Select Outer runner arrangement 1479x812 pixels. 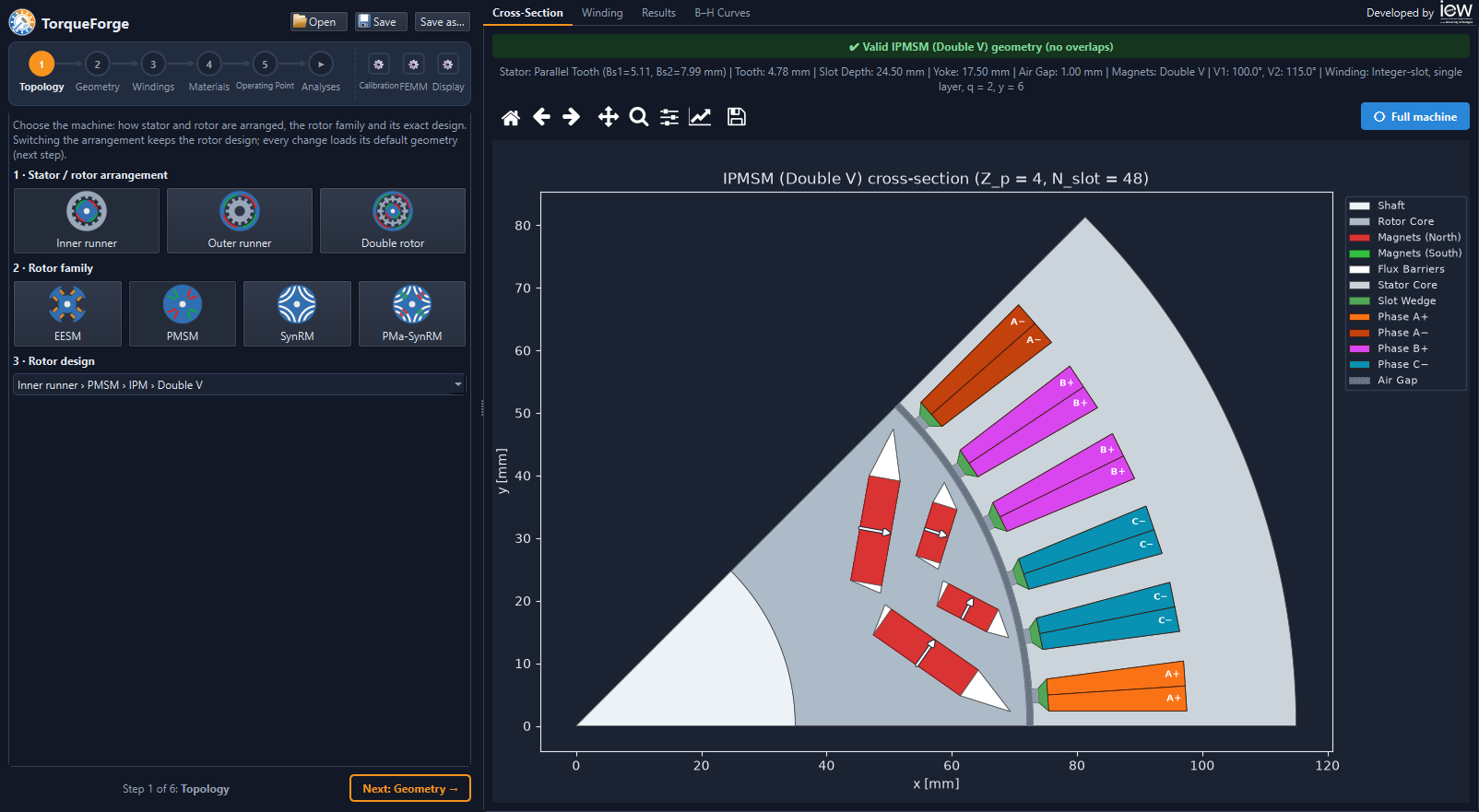(x=240, y=220)
